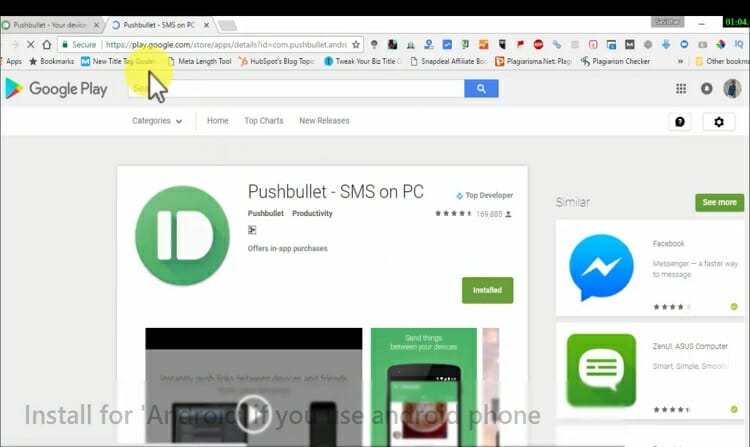The width and height of the screenshot is (750, 447).
Task: Play the Pushbullet promo video
Action: tap(254, 414)
